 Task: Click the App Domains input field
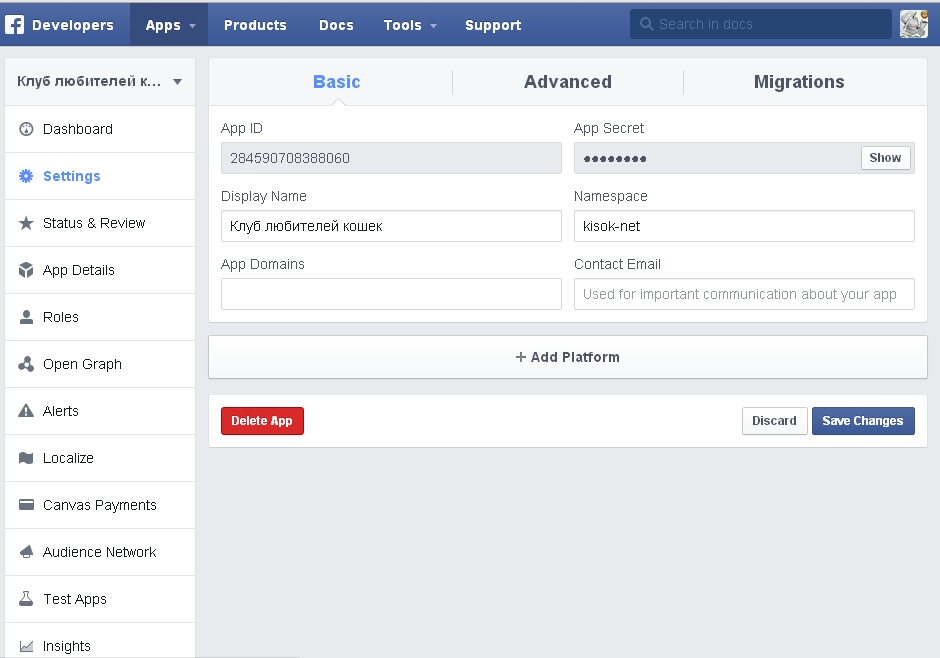tap(391, 294)
